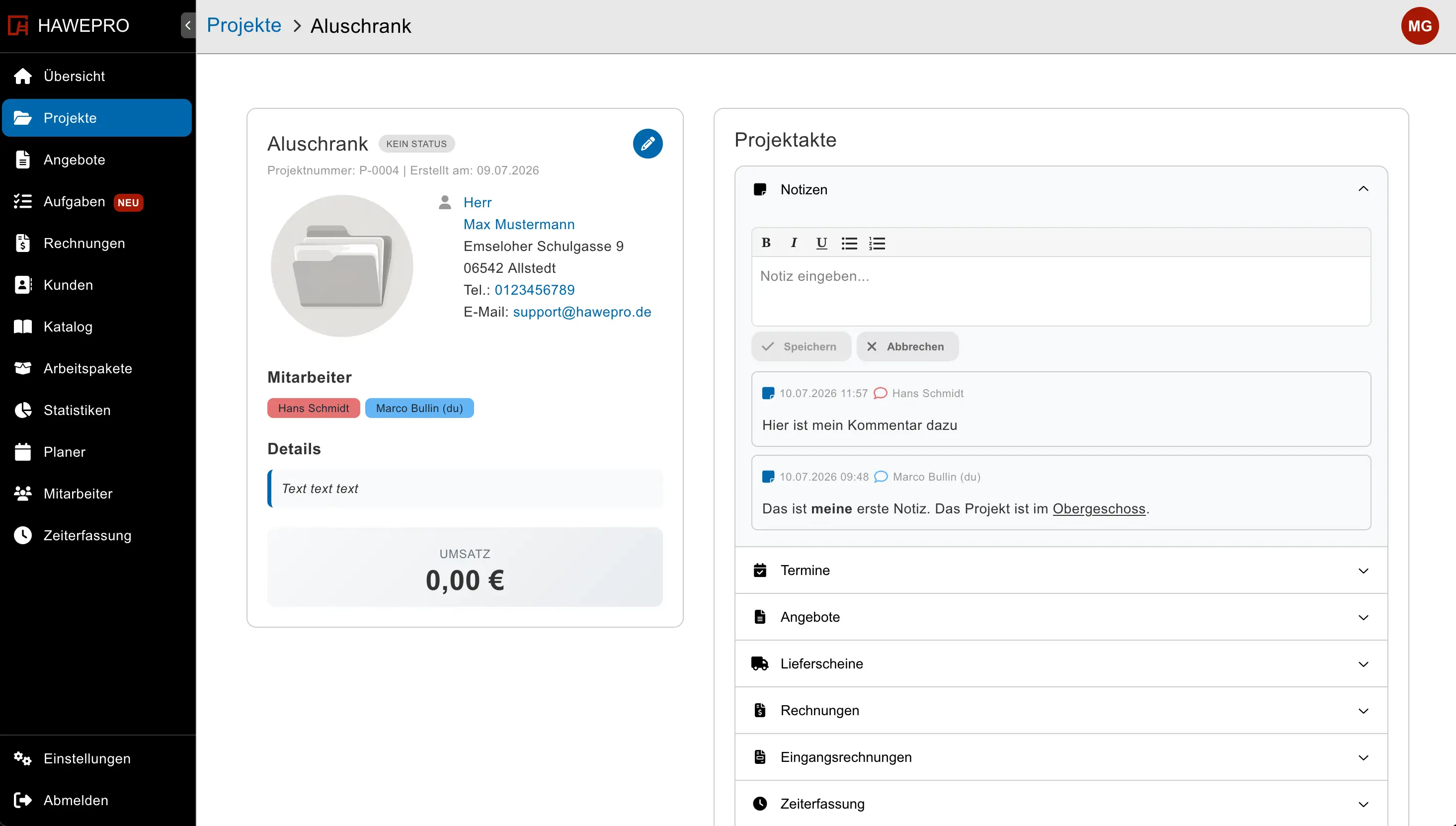Click the Speichern button
Screen dimensions: 1456x826
pyautogui.click(x=802, y=346)
